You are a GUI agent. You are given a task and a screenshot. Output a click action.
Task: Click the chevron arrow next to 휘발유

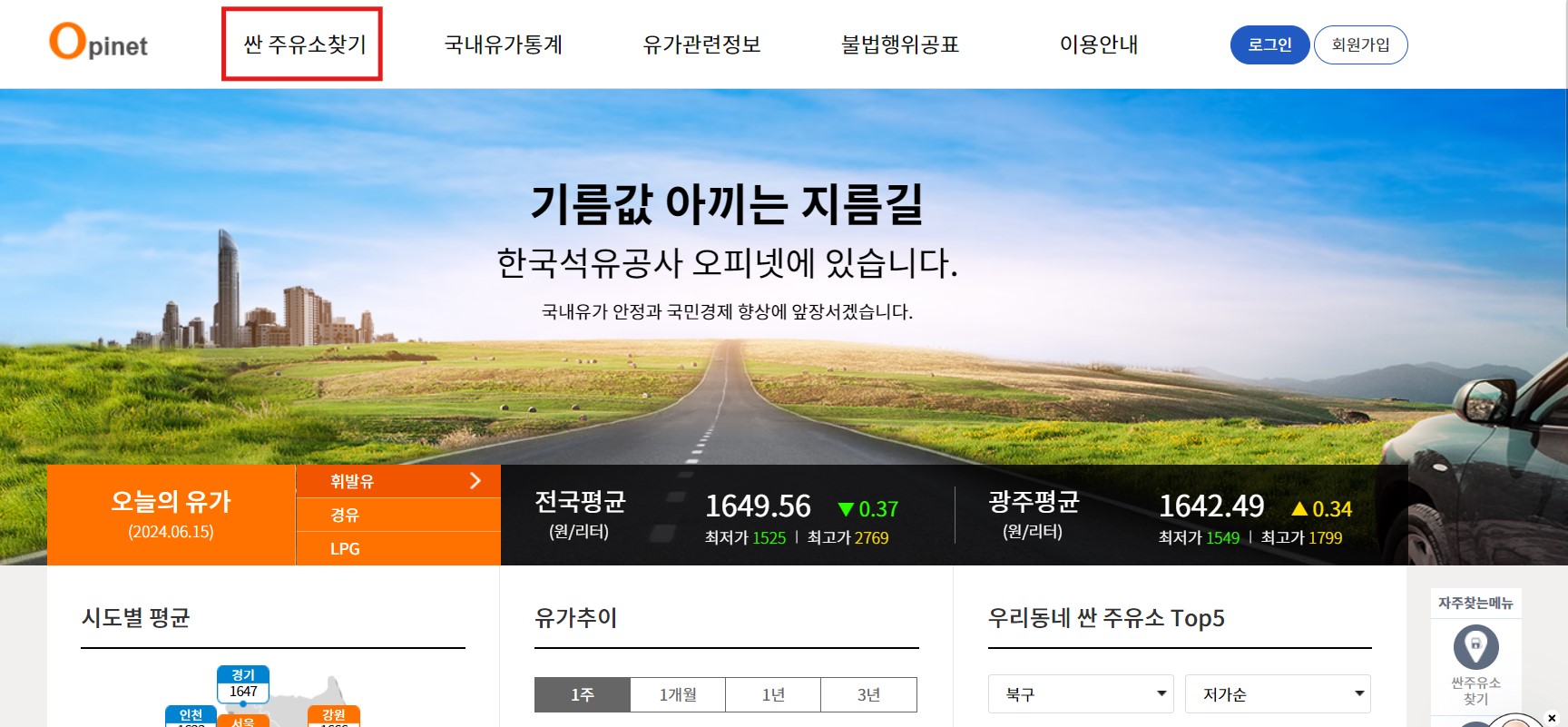coord(475,480)
